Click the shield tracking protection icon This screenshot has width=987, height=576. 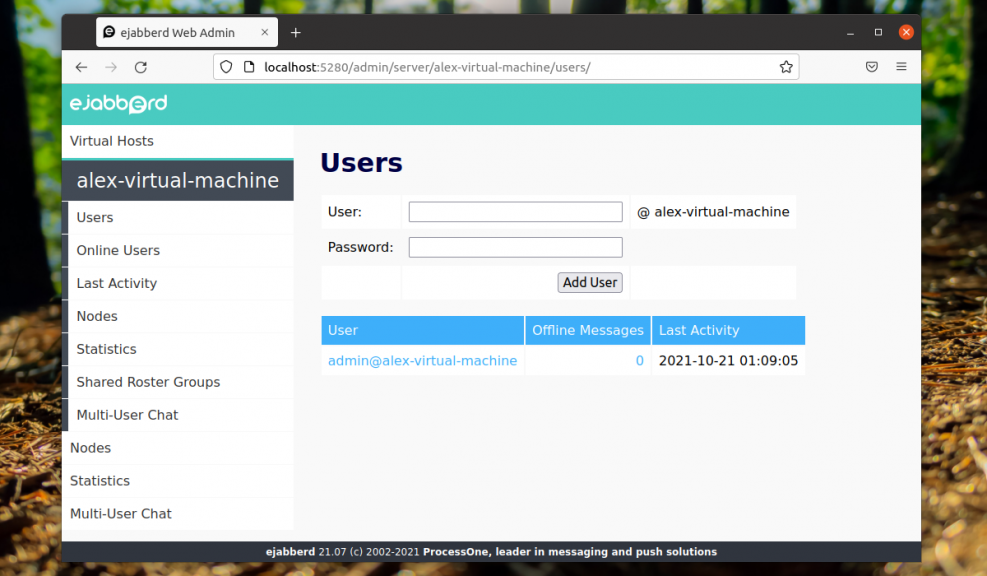[226, 67]
